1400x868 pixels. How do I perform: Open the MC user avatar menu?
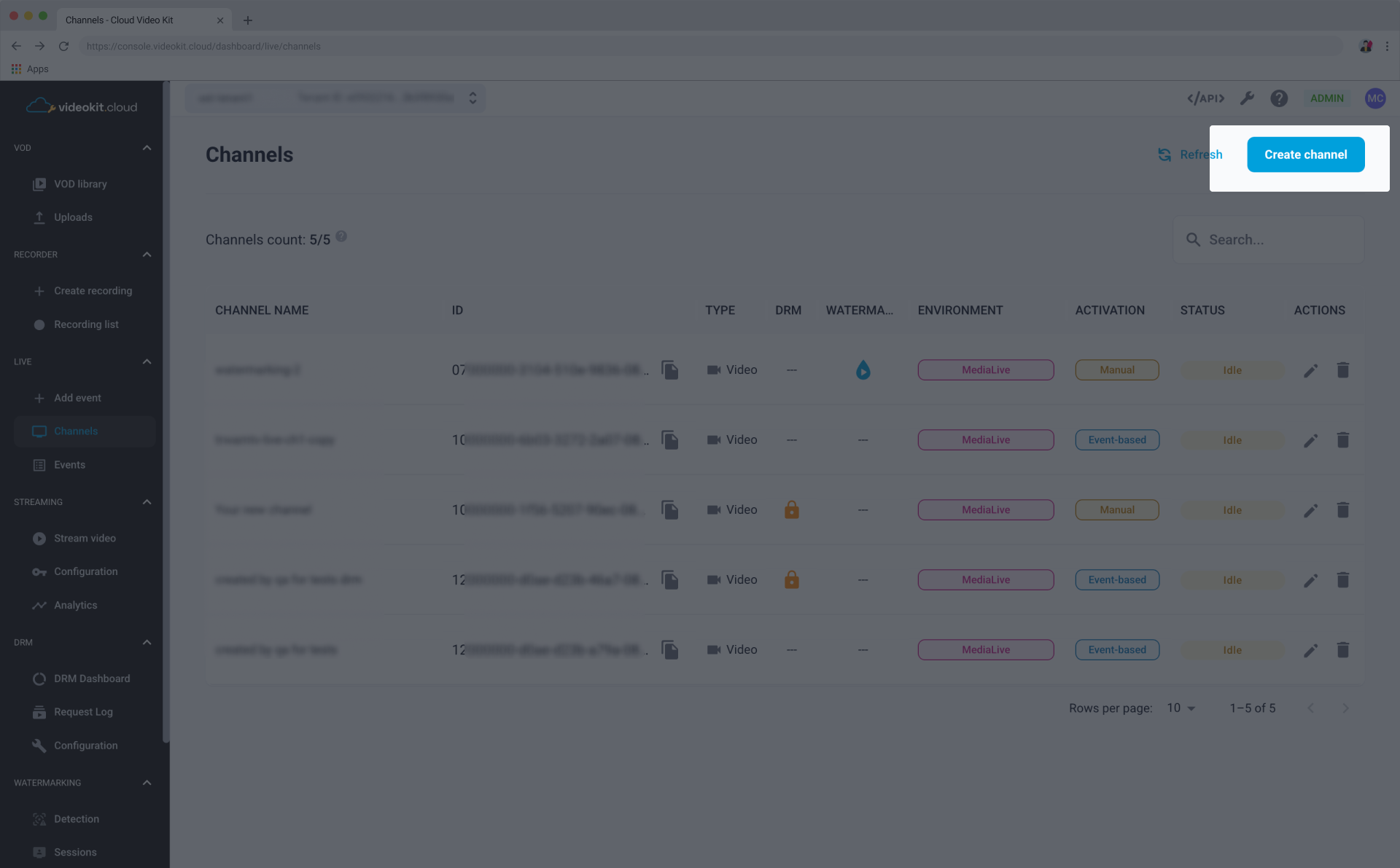click(1374, 98)
